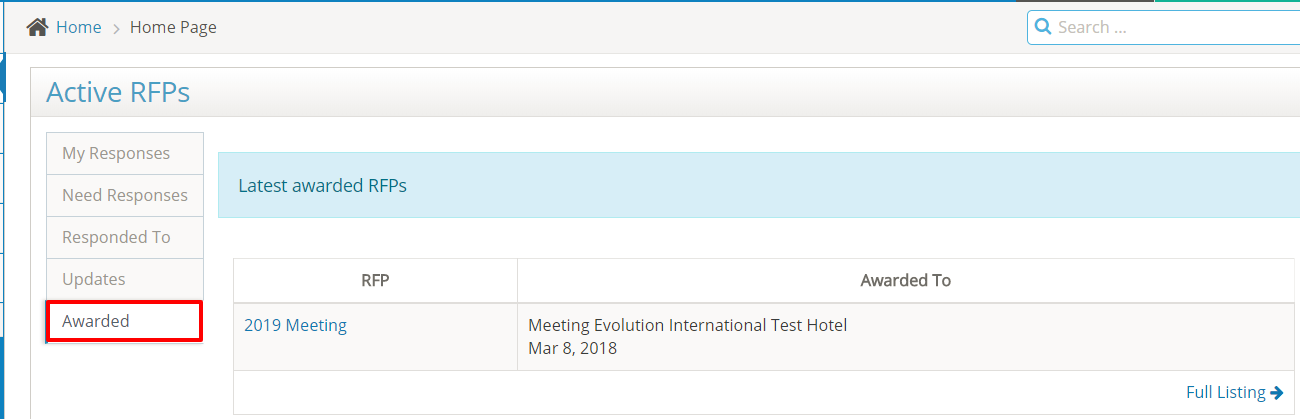Image resolution: width=1300 pixels, height=419 pixels.
Task: Focus the Search input field
Action: point(1170,27)
